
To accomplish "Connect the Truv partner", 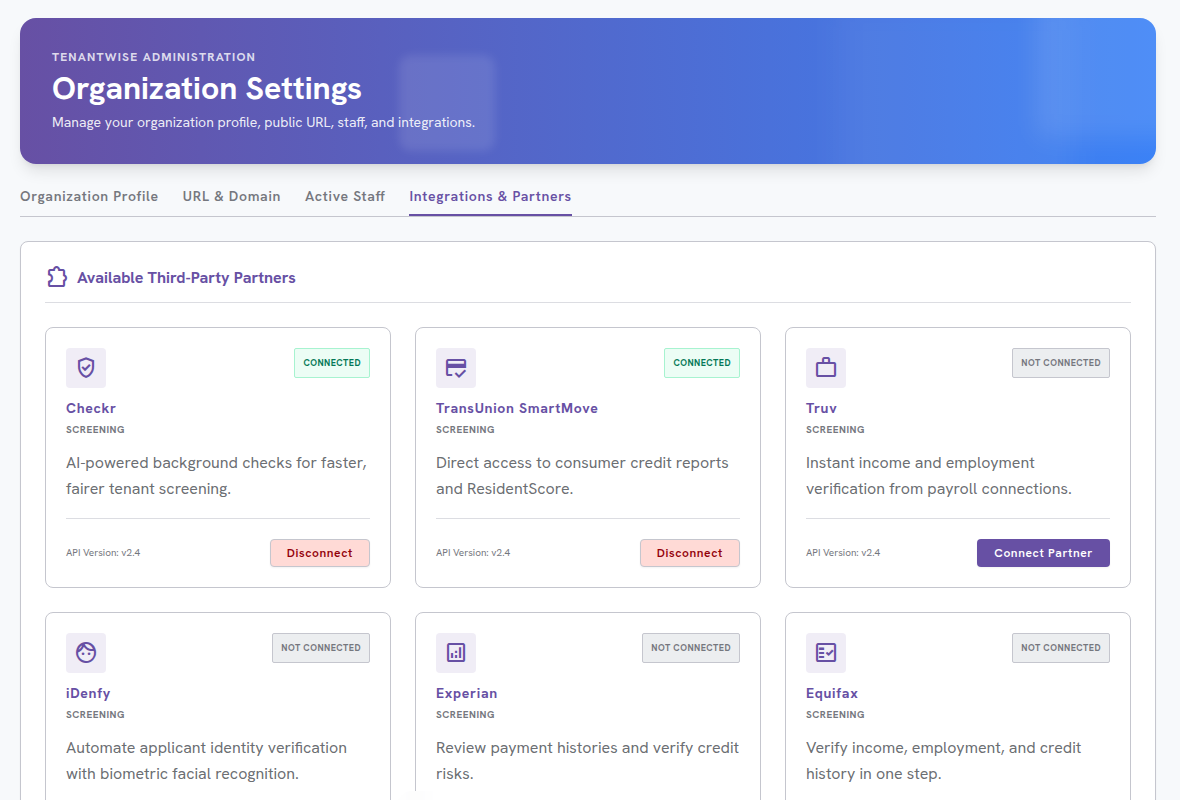I will click(x=1043, y=553).
